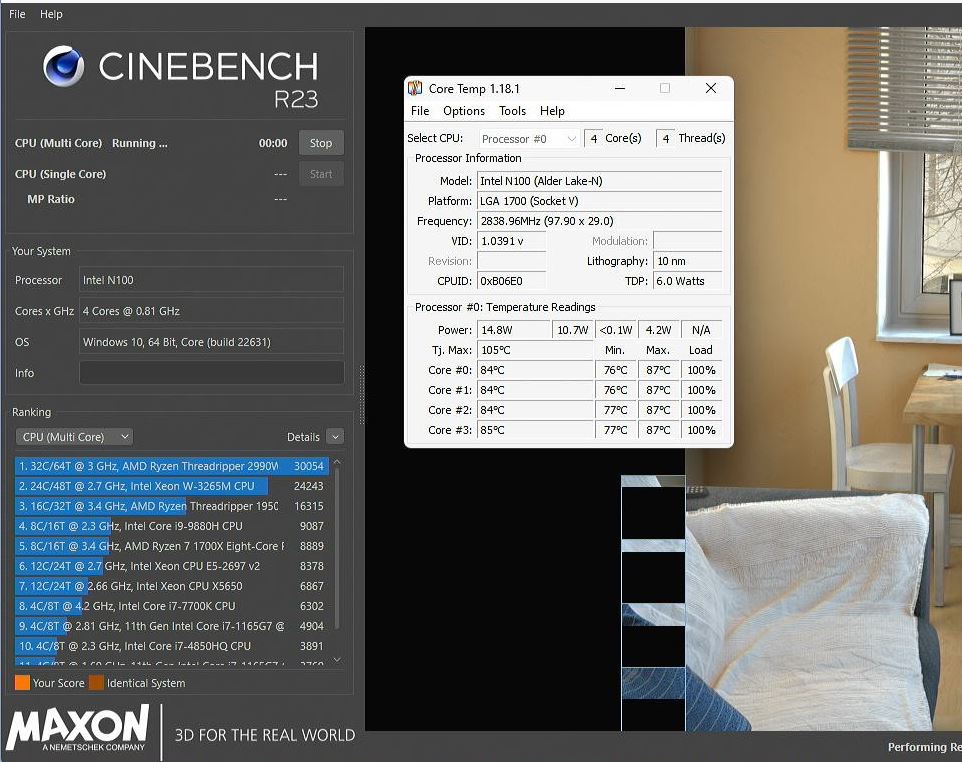The width and height of the screenshot is (962, 762).
Task: Click the Cores x GHz field
Action: click(x=211, y=311)
